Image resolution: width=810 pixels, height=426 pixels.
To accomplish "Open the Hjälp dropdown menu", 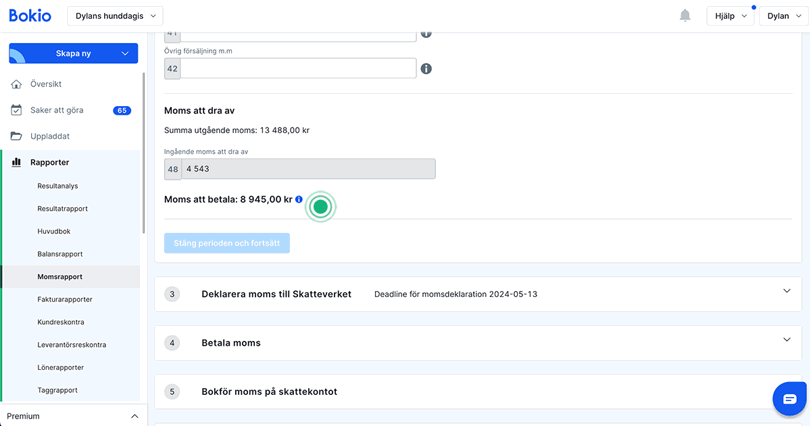I will (730, 16).
